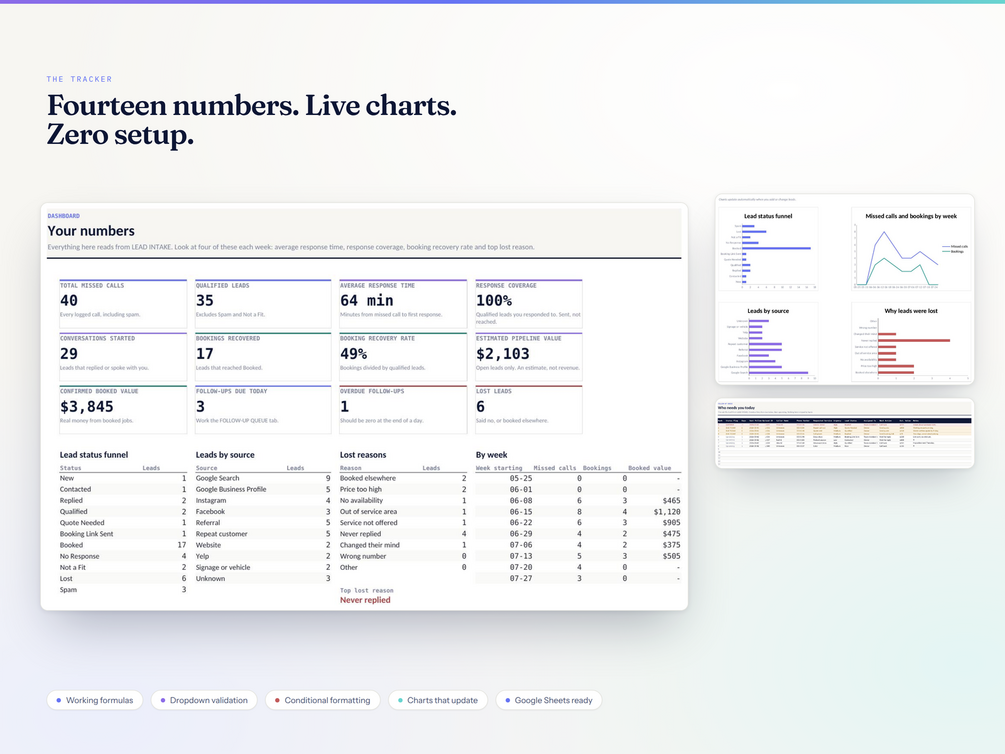The height and width of the screenshot is (754, 1005).
Task: Click the 'Lost reasons' table heading
Action: pyautogui.click(x=363, y=455)
